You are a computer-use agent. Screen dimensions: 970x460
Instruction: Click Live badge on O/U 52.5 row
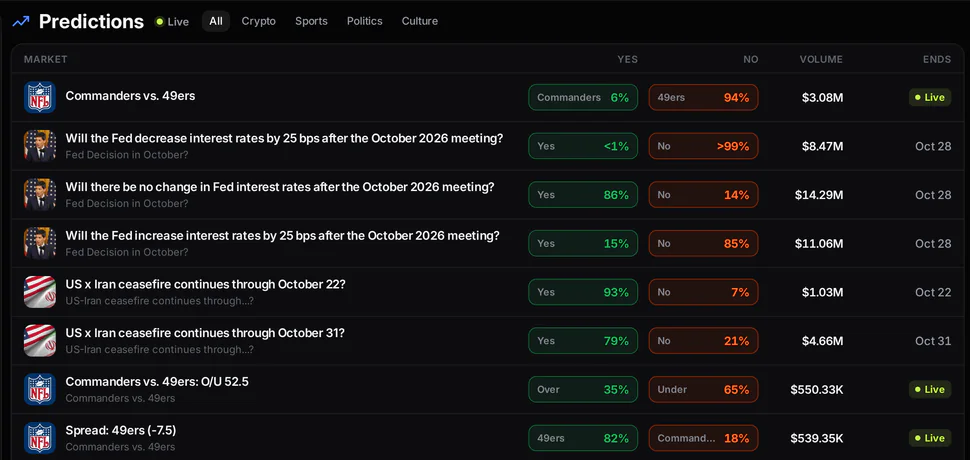(x=930, y=390)
